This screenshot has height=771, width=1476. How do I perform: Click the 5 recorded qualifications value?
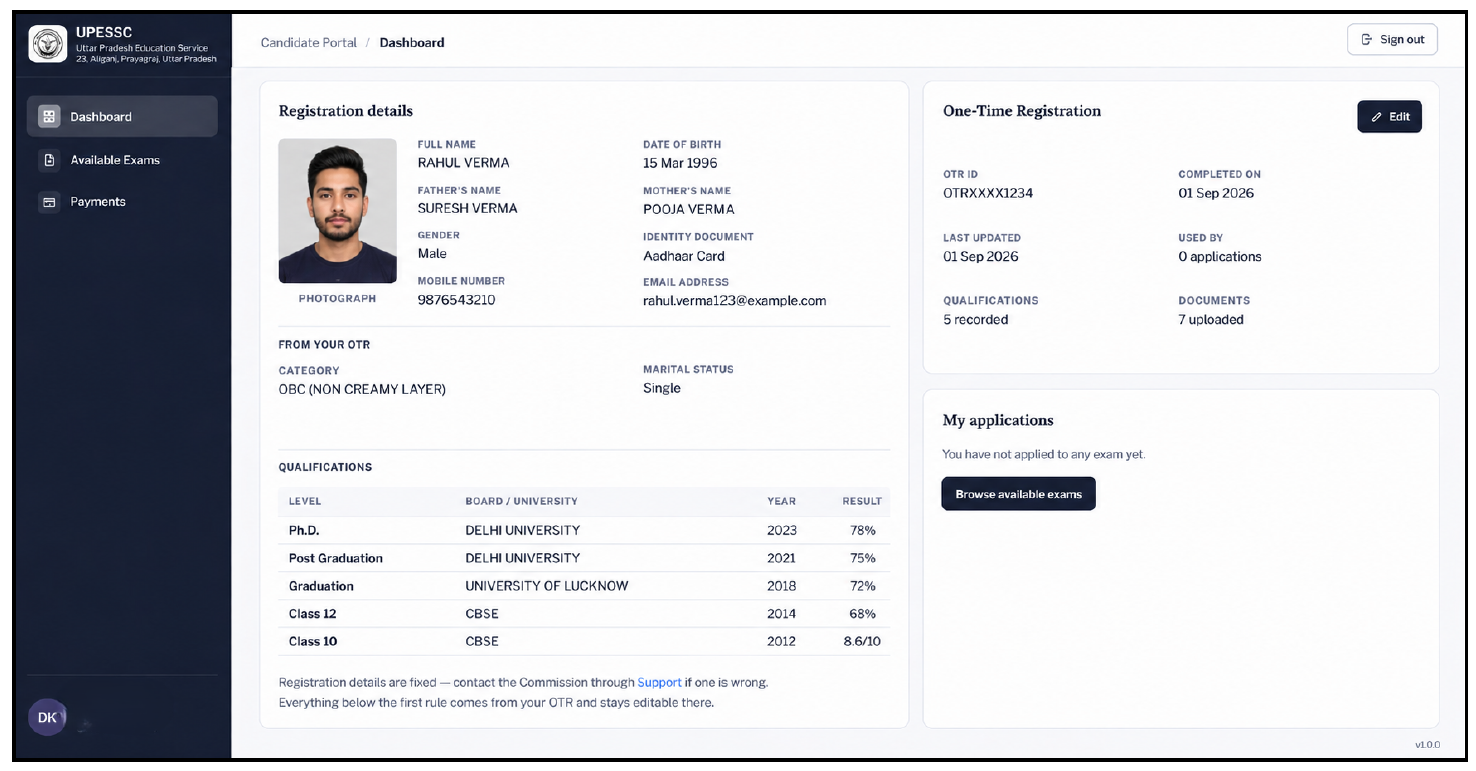click(x=976, y=320)
